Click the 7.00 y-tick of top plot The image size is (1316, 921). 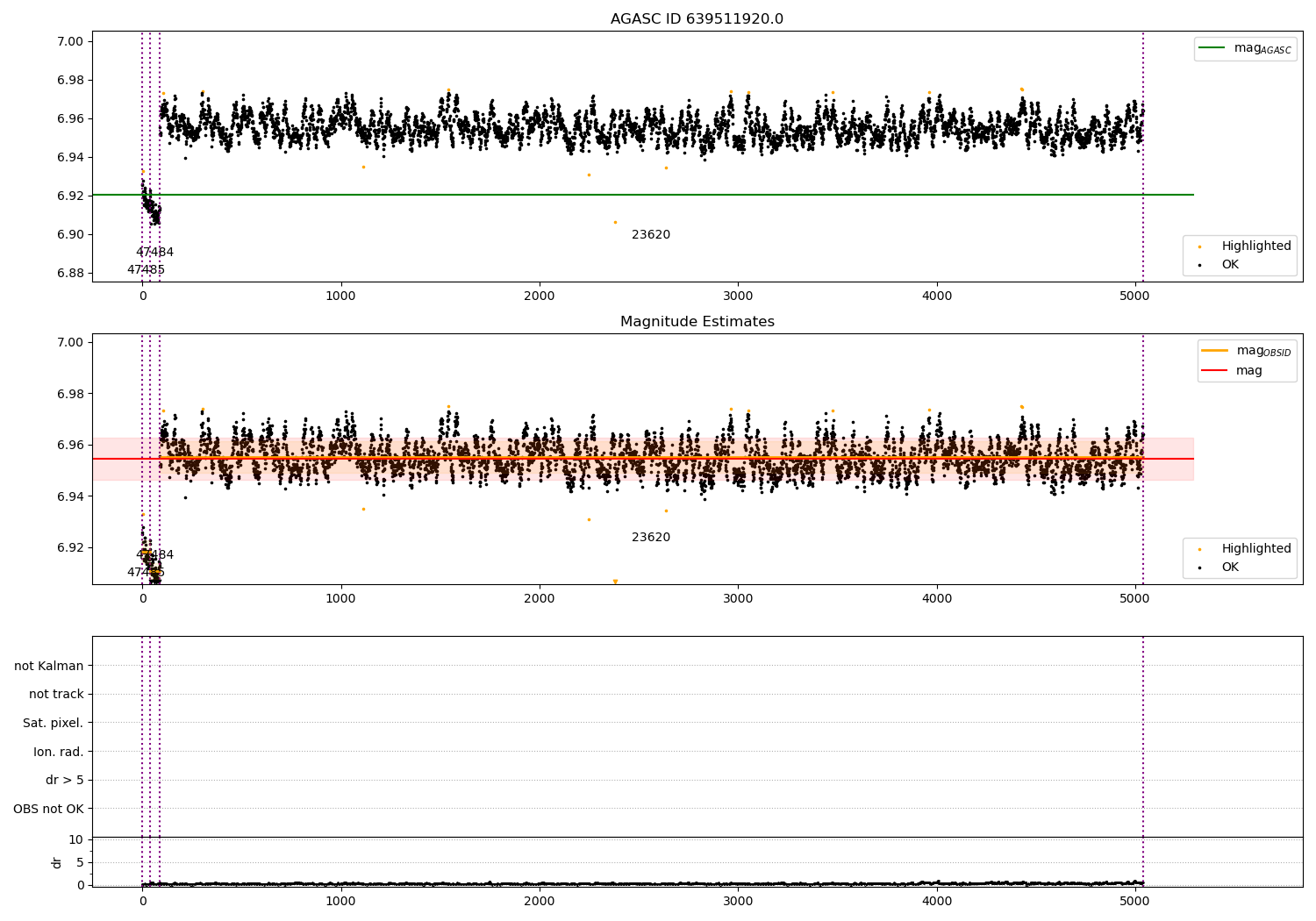(70, 41)
